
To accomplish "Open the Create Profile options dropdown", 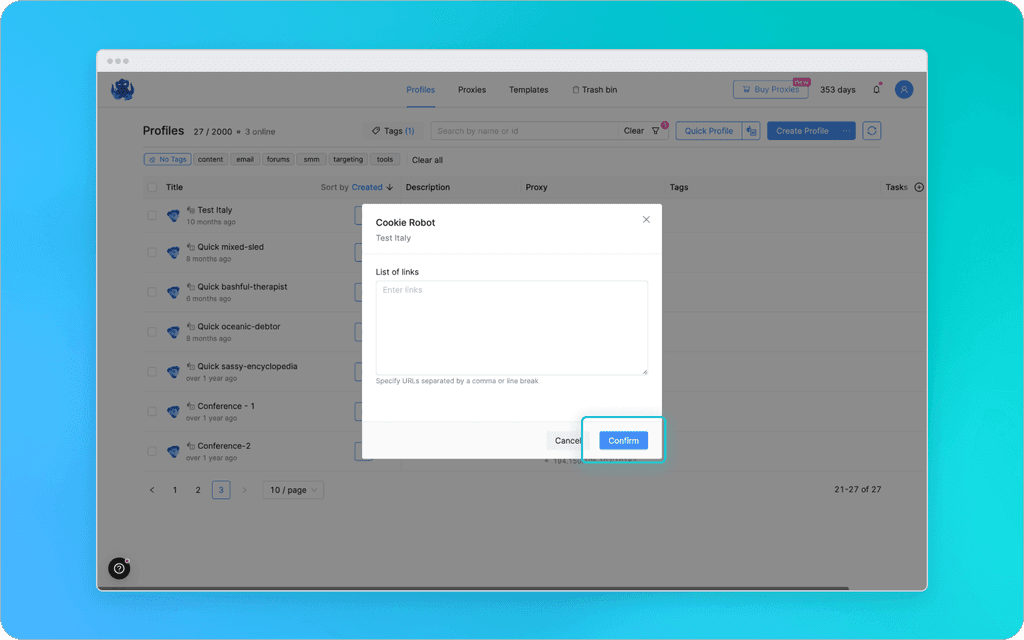I will (x=845, y=131).
